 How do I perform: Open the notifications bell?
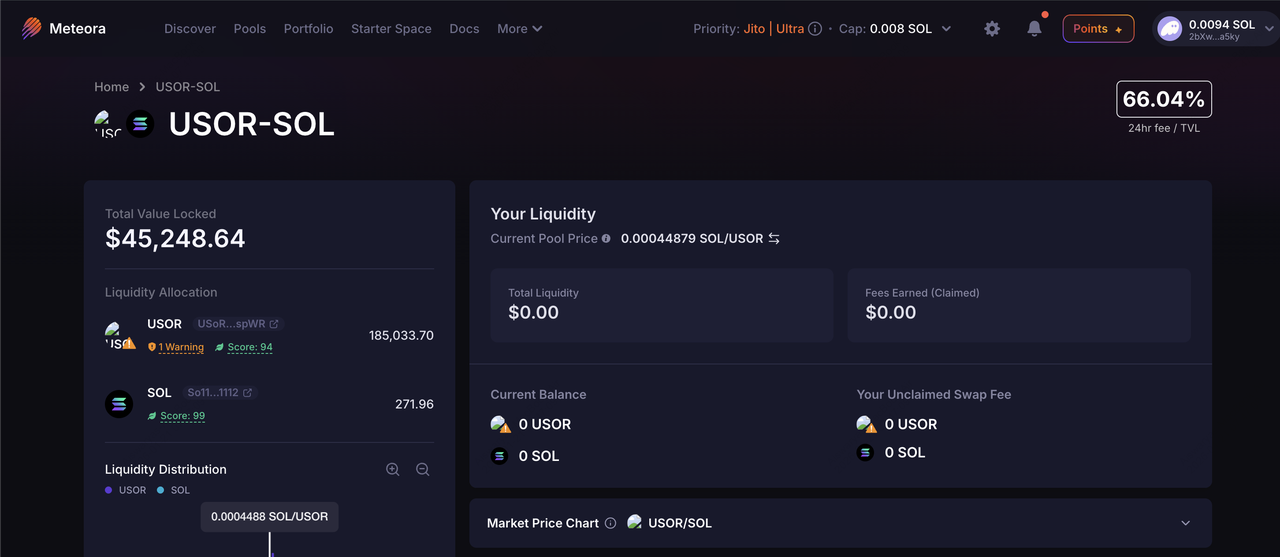(x=1034, y=29)
